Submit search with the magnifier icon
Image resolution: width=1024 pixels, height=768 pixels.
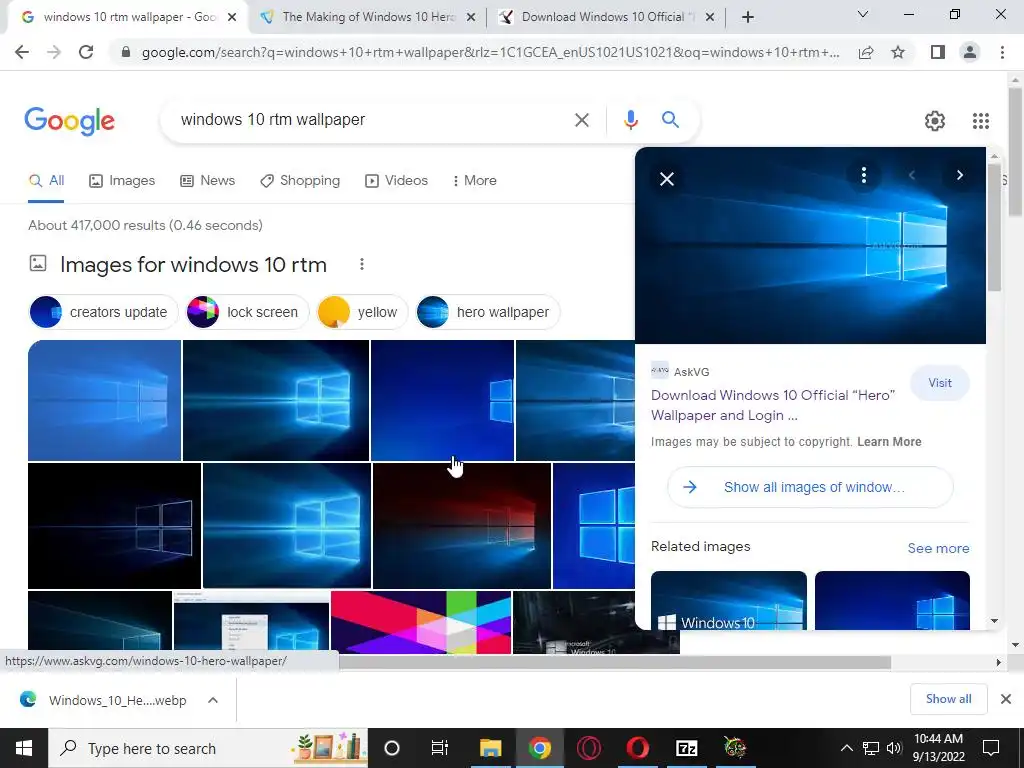point(670,120)
